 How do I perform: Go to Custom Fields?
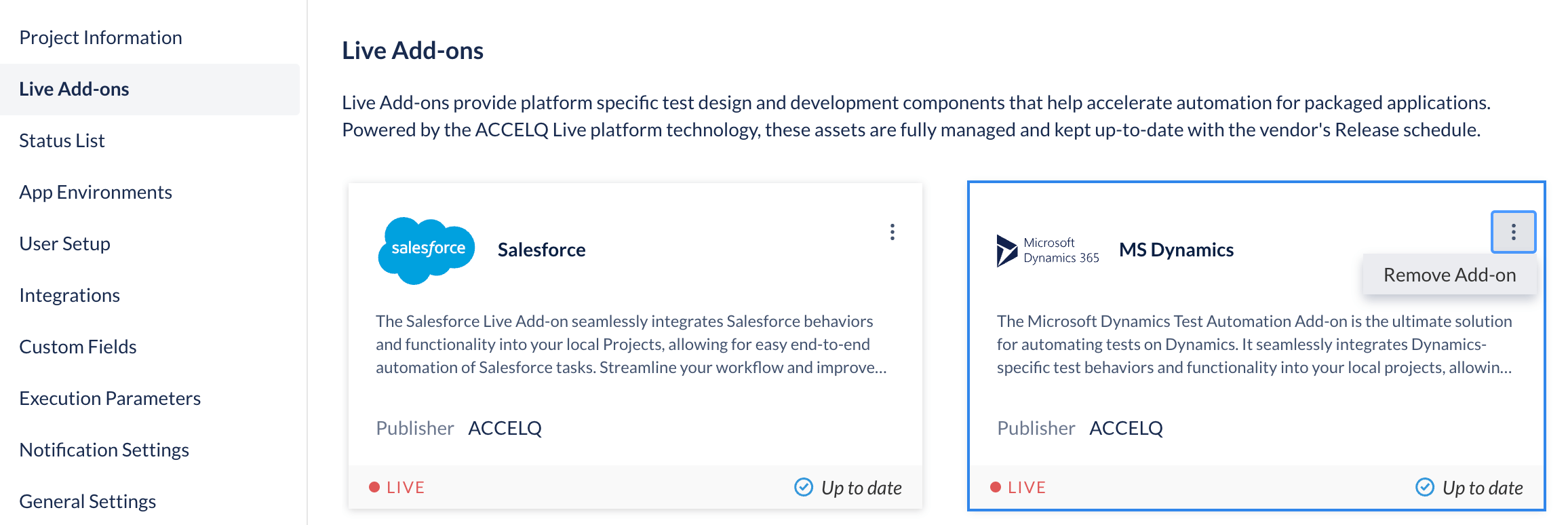coord(78,347)
